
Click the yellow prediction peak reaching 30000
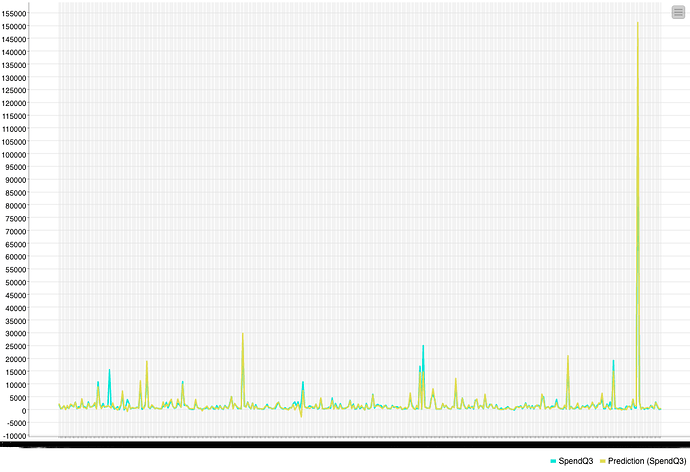click(x=242, y=334)
